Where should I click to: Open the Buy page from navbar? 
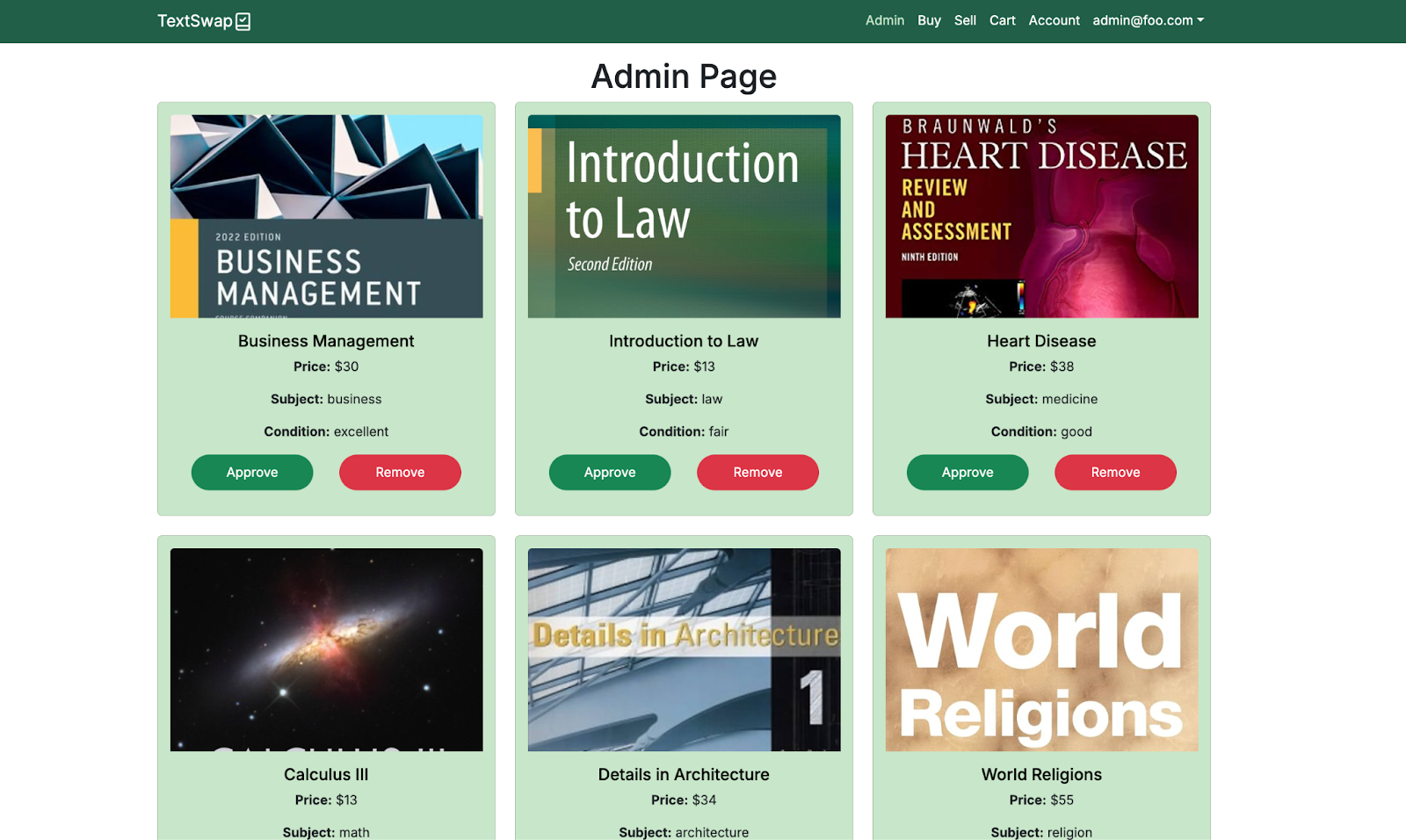929,20
